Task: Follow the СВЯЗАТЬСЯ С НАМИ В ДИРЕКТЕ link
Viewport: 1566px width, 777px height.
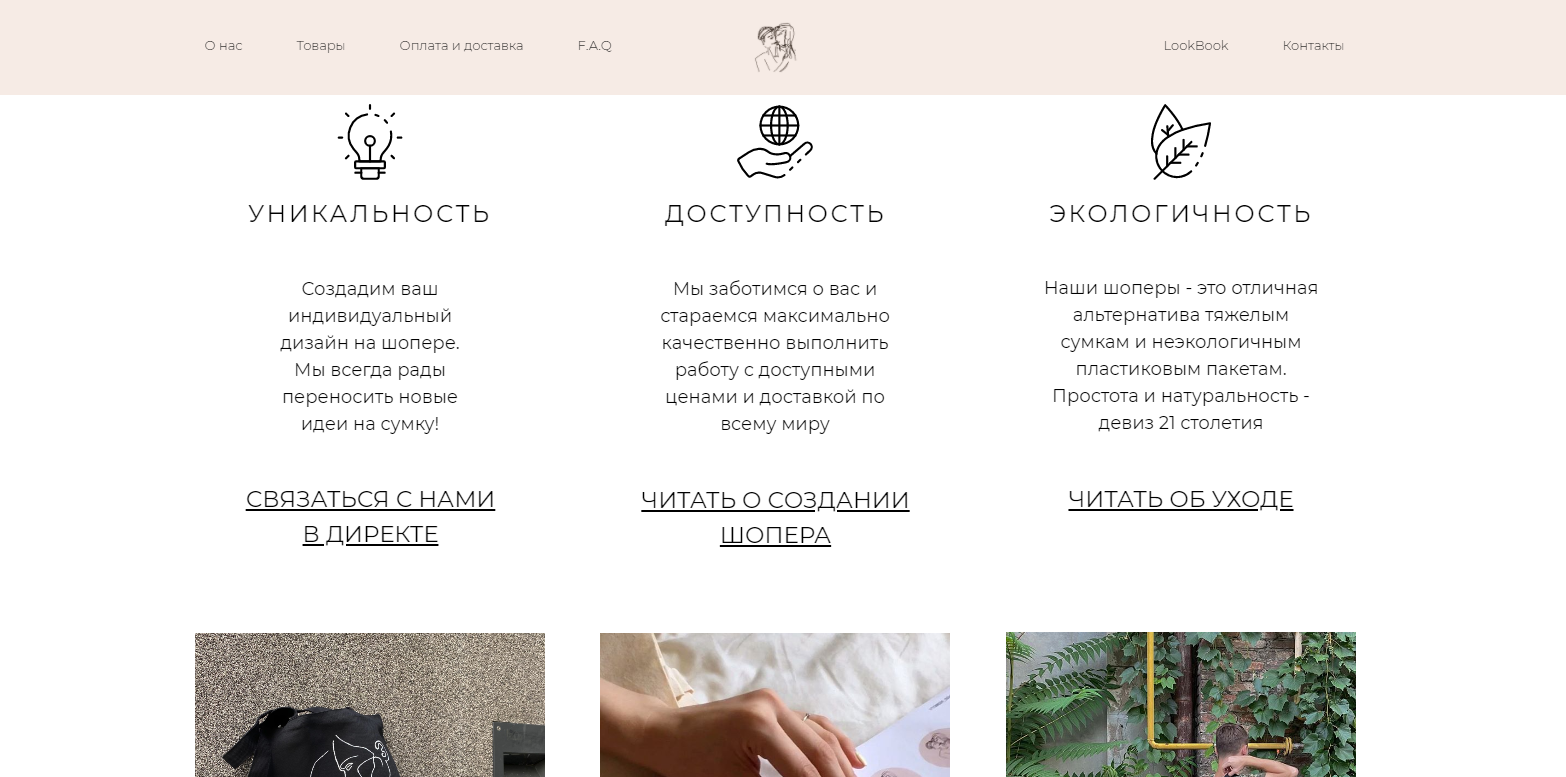Action: point(370,517)
